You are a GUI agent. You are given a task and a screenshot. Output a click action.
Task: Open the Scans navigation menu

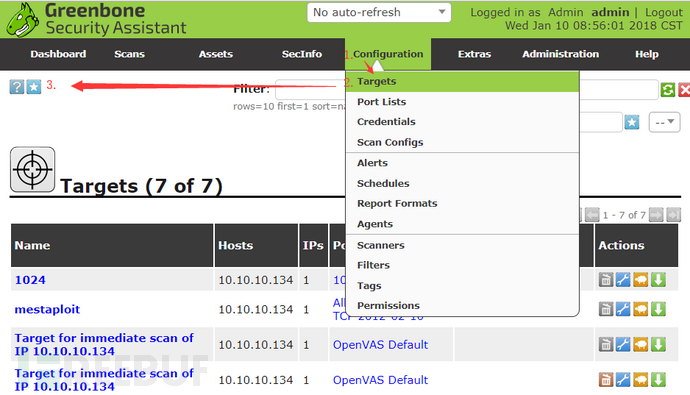coord(129,54)
